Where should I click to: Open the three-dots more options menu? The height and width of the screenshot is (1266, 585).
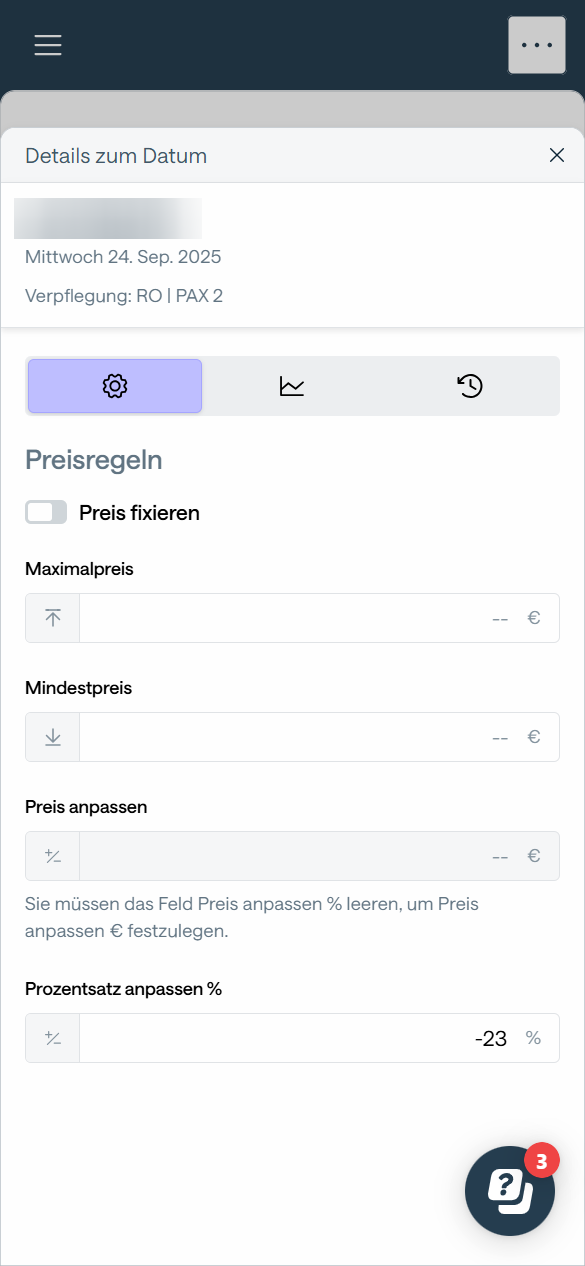point(537,45)
